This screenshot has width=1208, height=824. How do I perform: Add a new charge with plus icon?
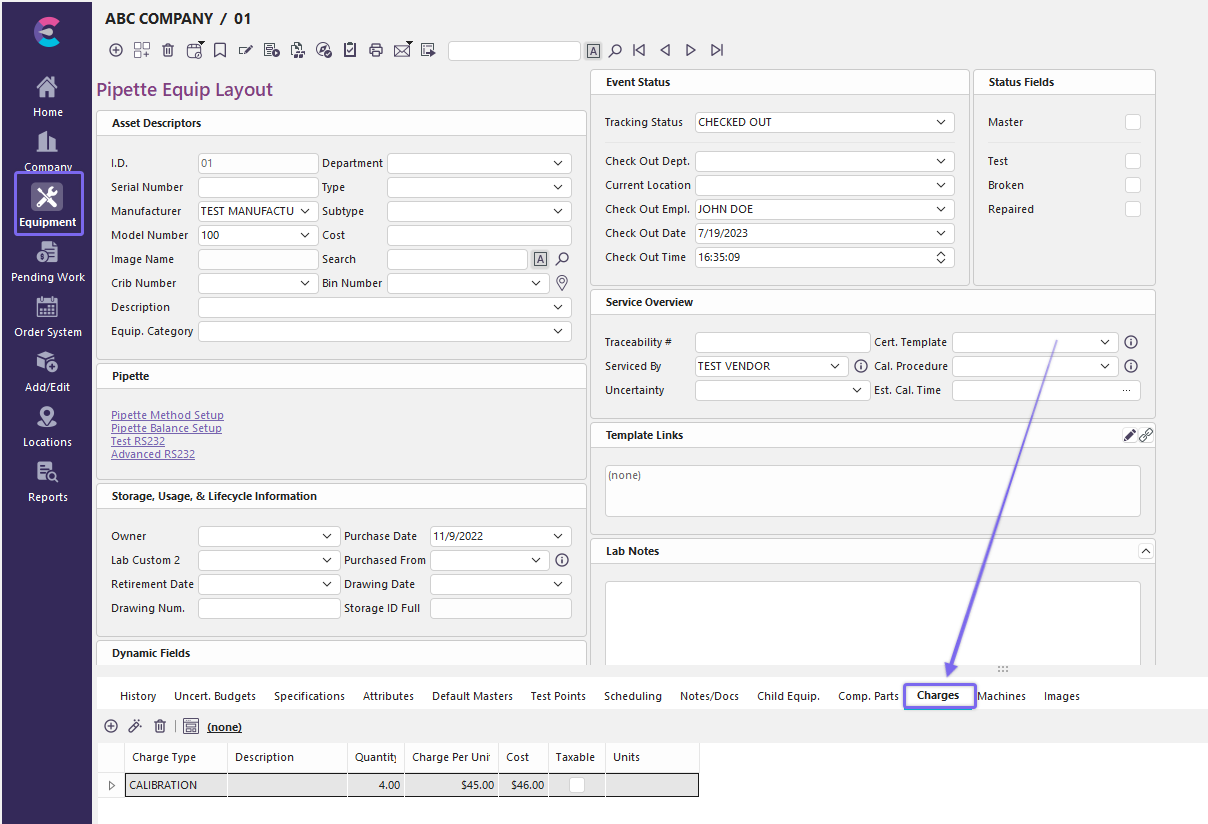coord(111,726)
